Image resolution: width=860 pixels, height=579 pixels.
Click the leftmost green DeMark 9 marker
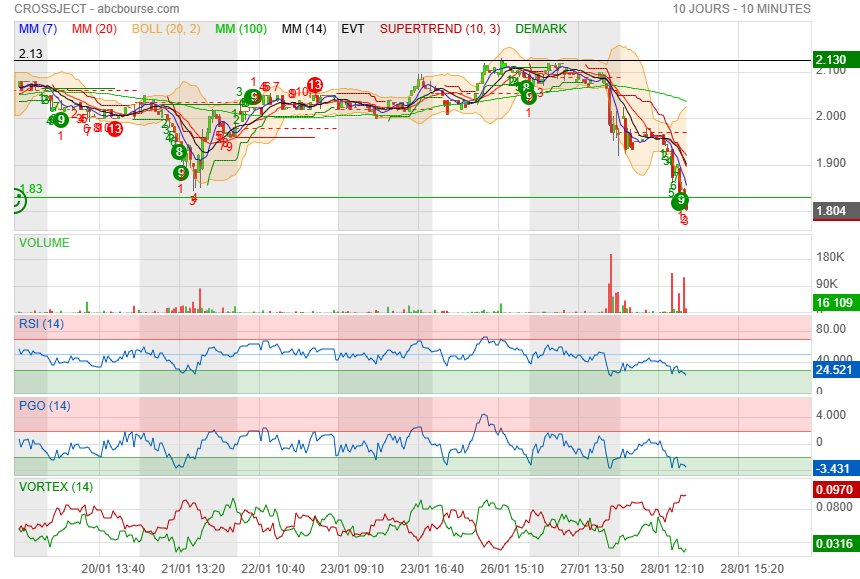click(61, 120)
